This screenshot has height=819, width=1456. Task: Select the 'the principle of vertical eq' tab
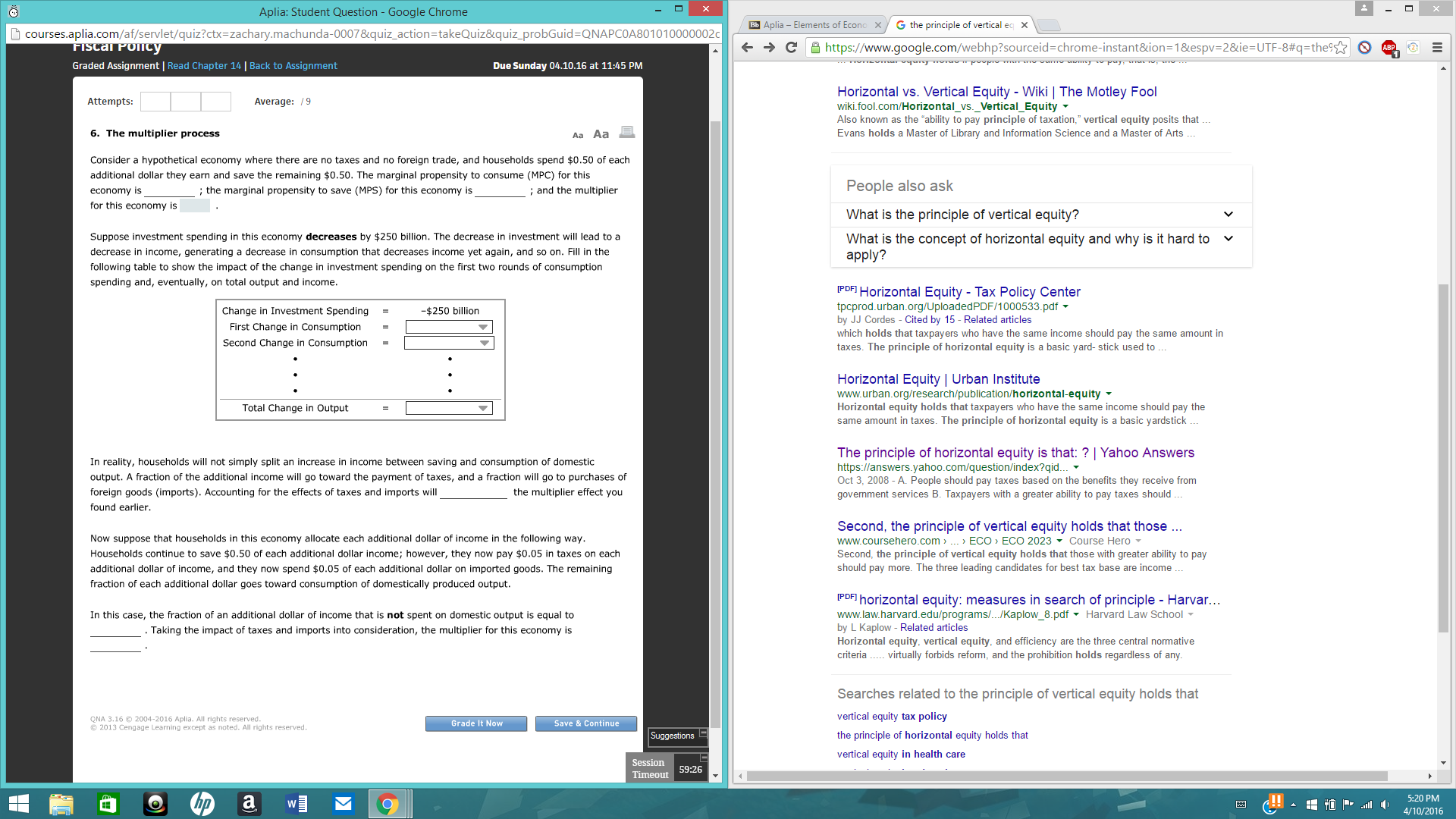[960, 25]
